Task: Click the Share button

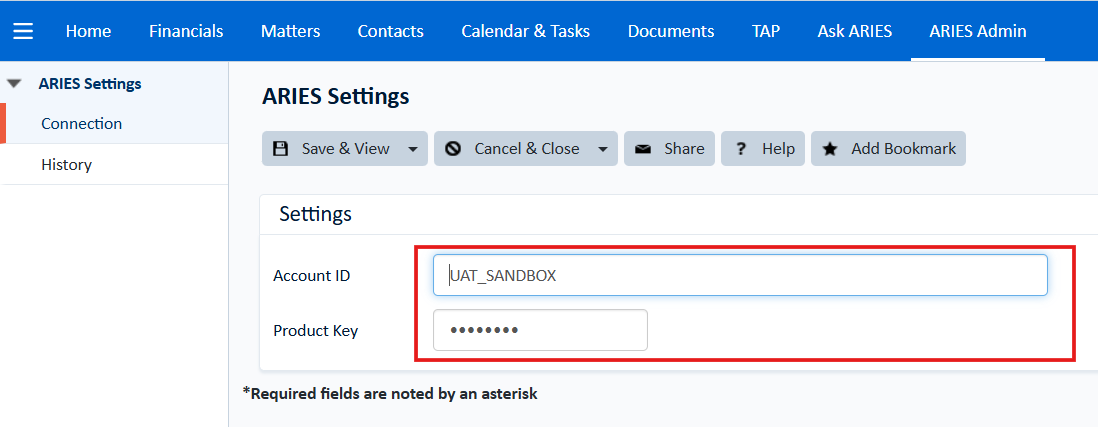Action: [x=669, y=148]
